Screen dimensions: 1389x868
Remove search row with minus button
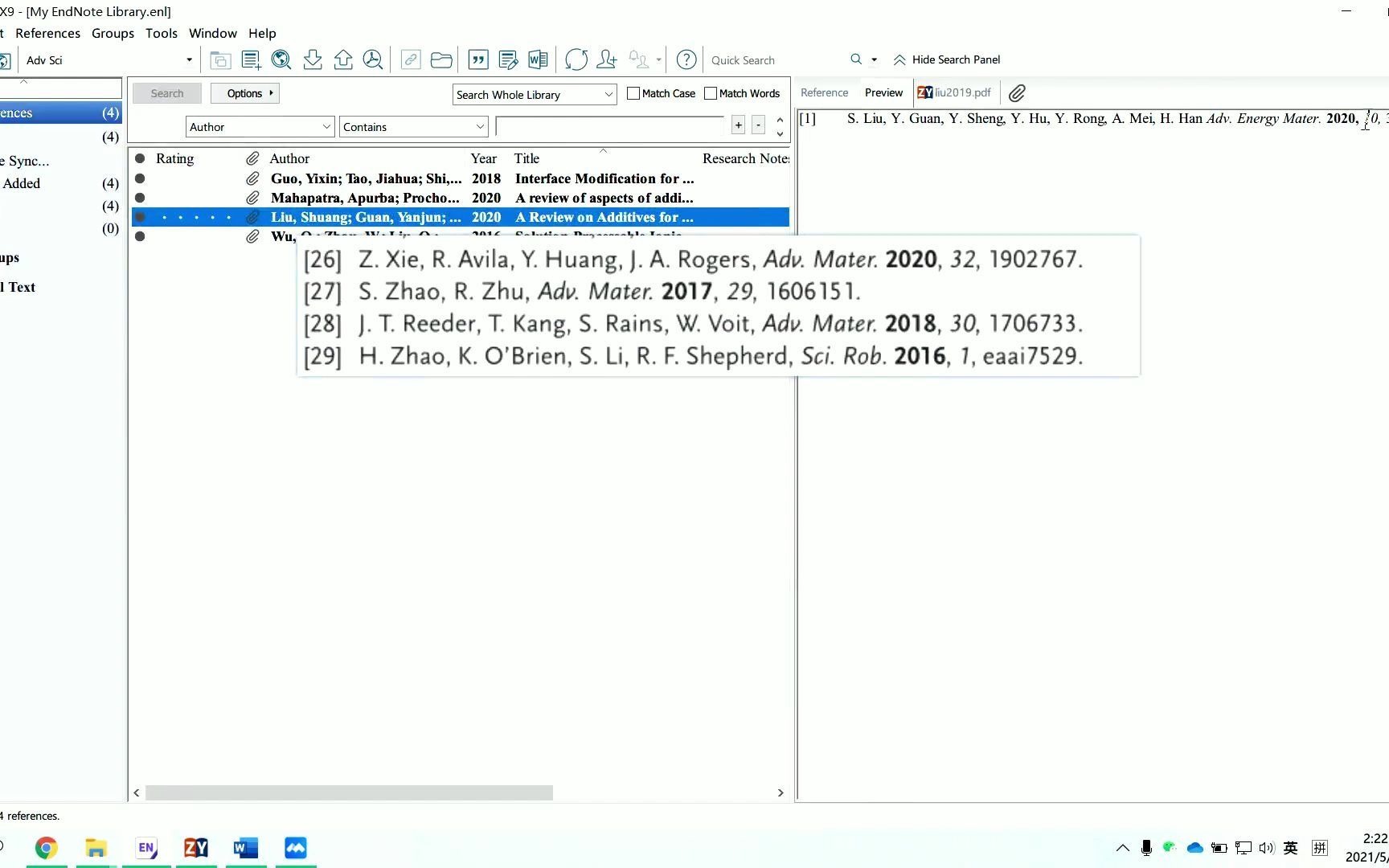[x=758, y=125]
